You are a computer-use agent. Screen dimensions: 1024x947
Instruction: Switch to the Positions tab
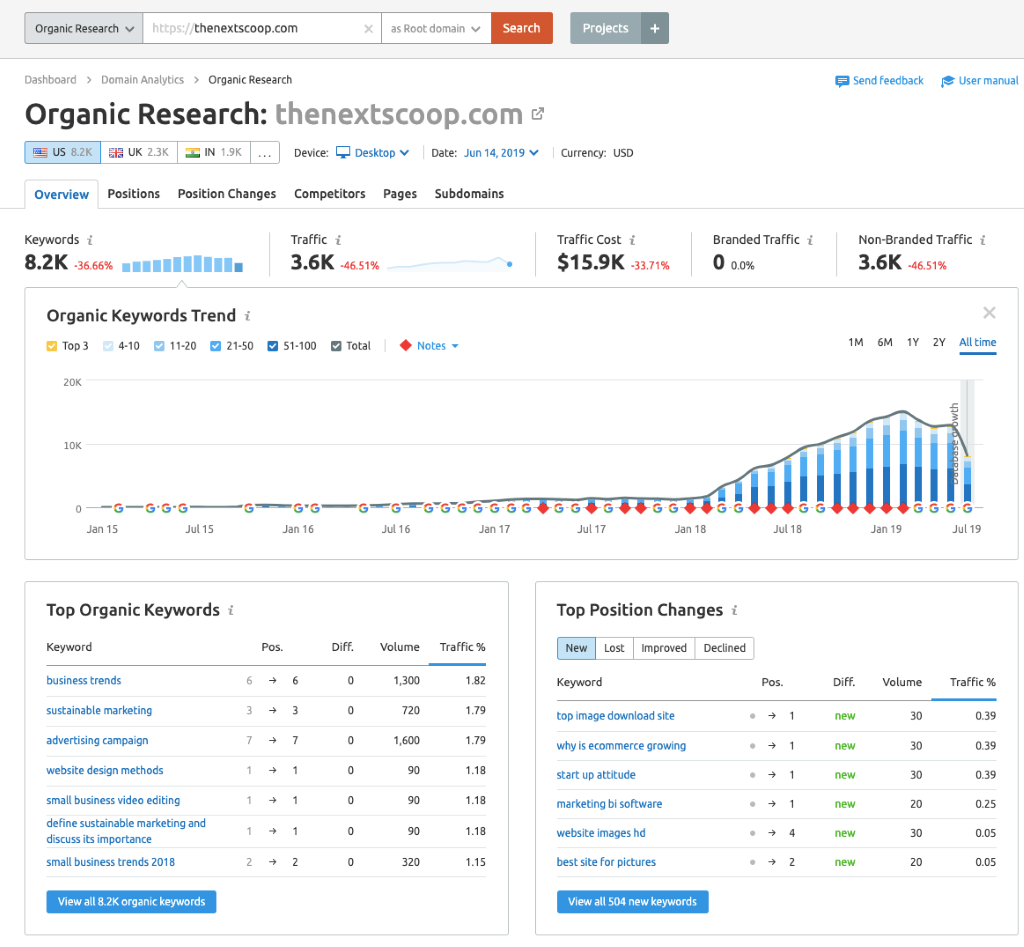(134, 194)
